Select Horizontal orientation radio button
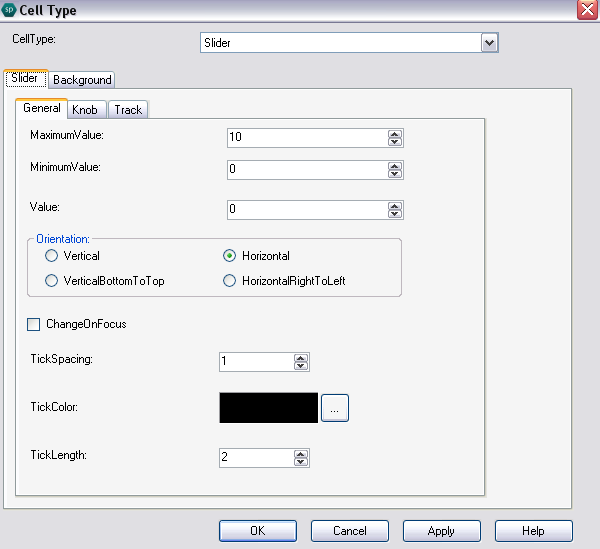600x549 pixels. click(229, 256)
